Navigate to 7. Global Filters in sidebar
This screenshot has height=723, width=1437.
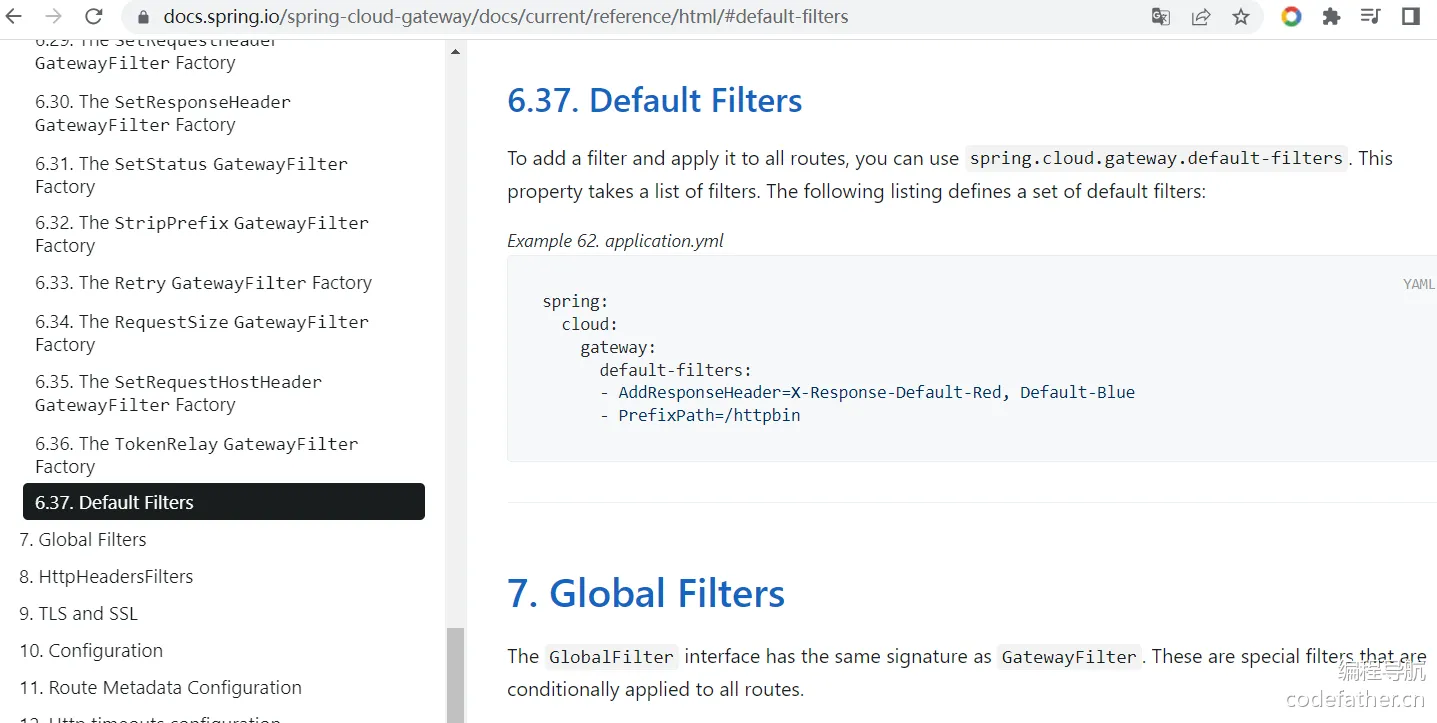coord(83,540)
